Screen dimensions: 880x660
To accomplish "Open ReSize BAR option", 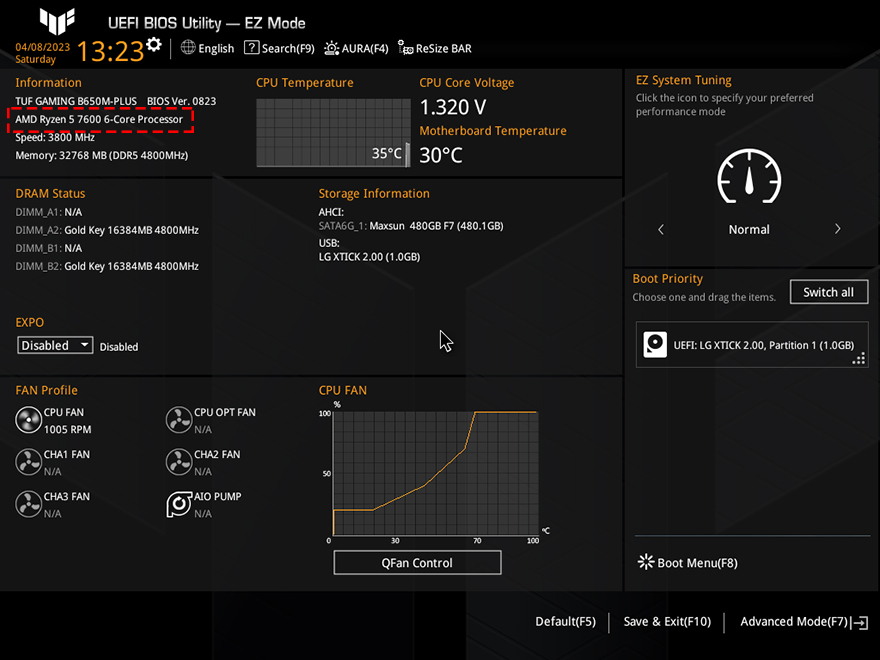I will pyautogui.click(x=443, y=48).
